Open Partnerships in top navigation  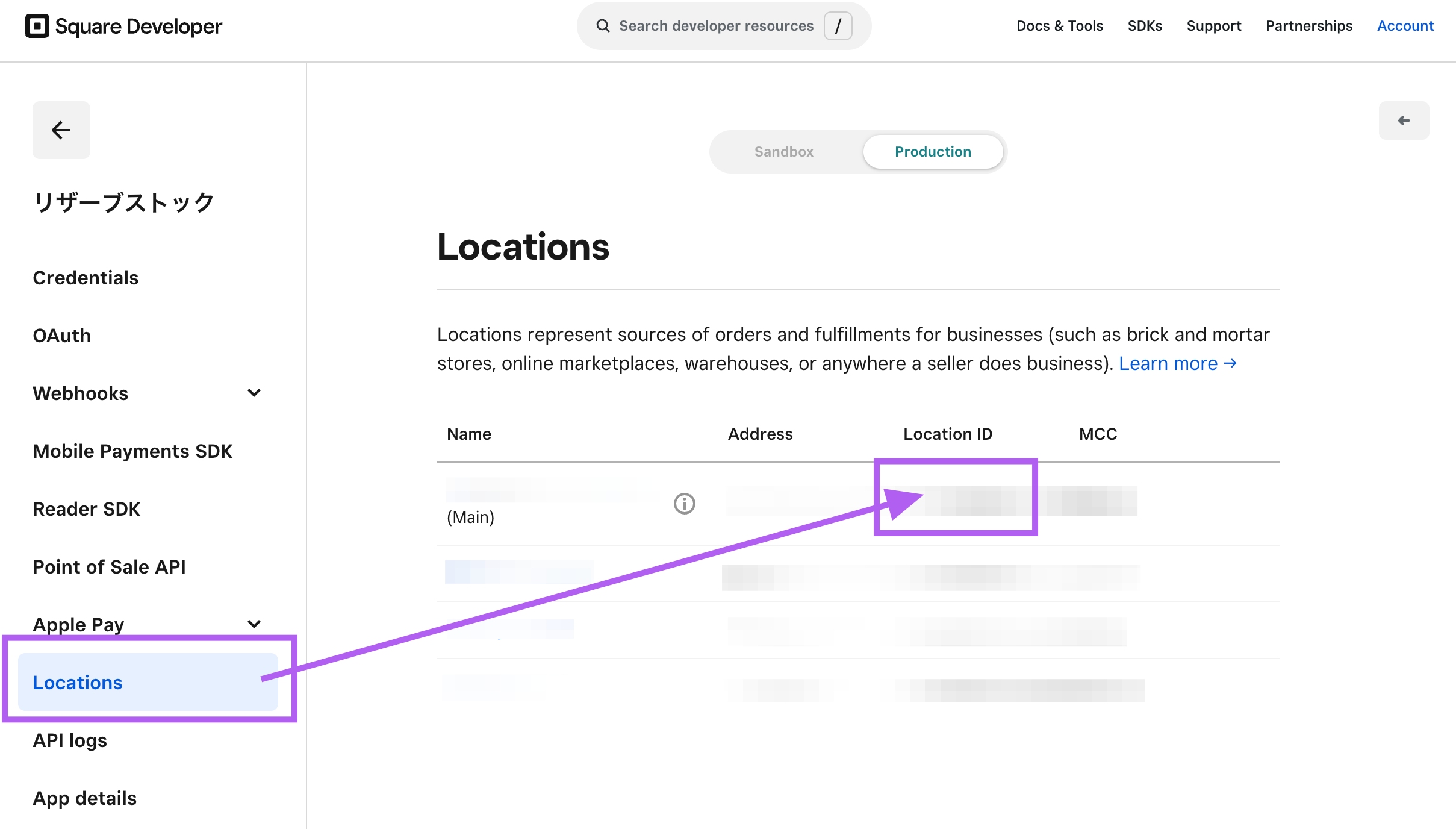pyautogui.click(x=1309, y=26)
